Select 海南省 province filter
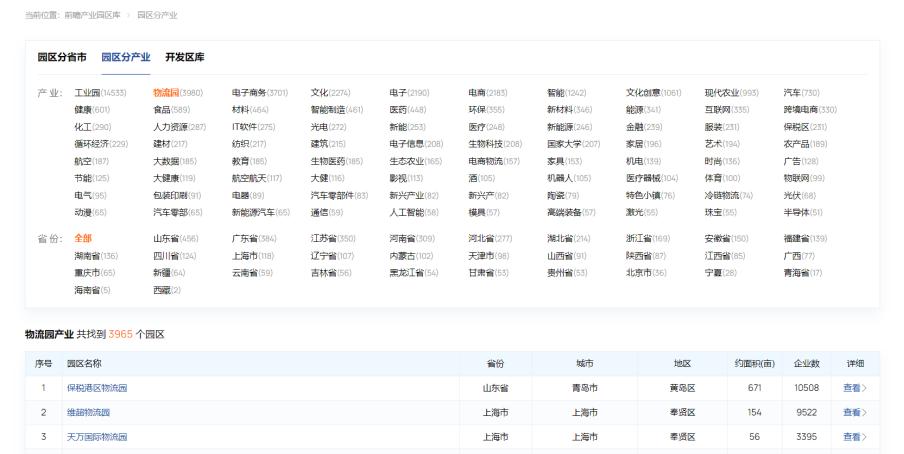 (92, 290)
